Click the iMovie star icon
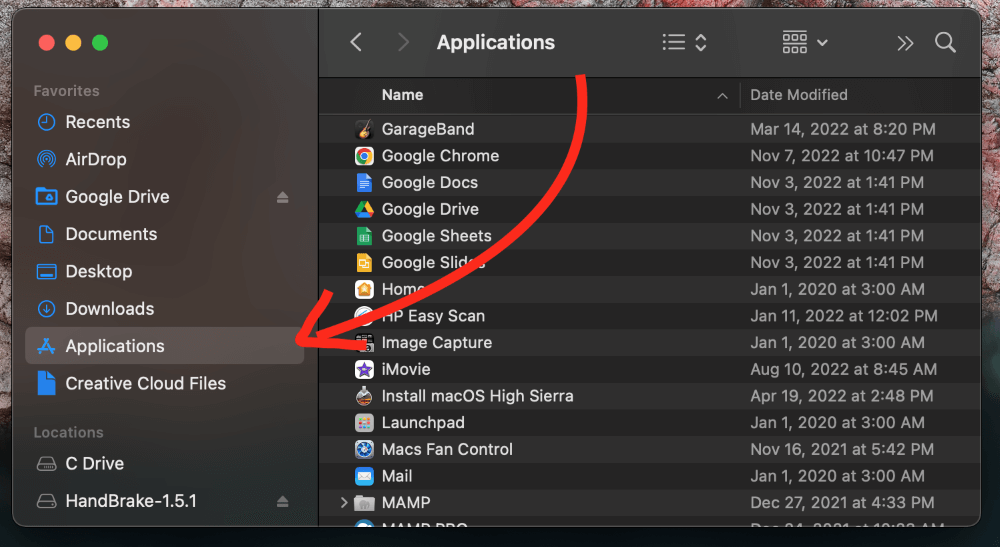 pyautogui.click(x=364, y=369)
